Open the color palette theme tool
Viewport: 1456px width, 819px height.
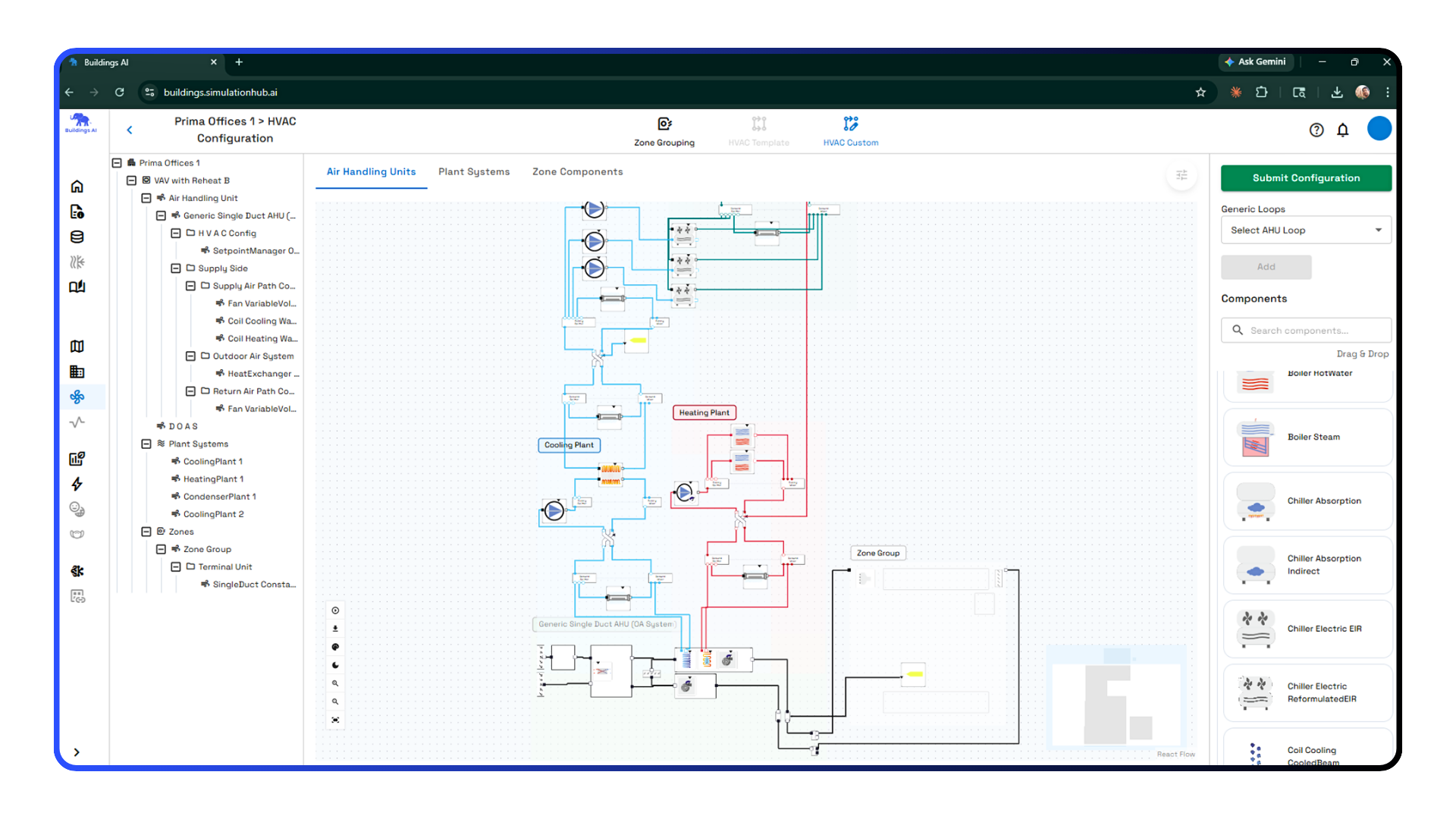click(335, 647)
